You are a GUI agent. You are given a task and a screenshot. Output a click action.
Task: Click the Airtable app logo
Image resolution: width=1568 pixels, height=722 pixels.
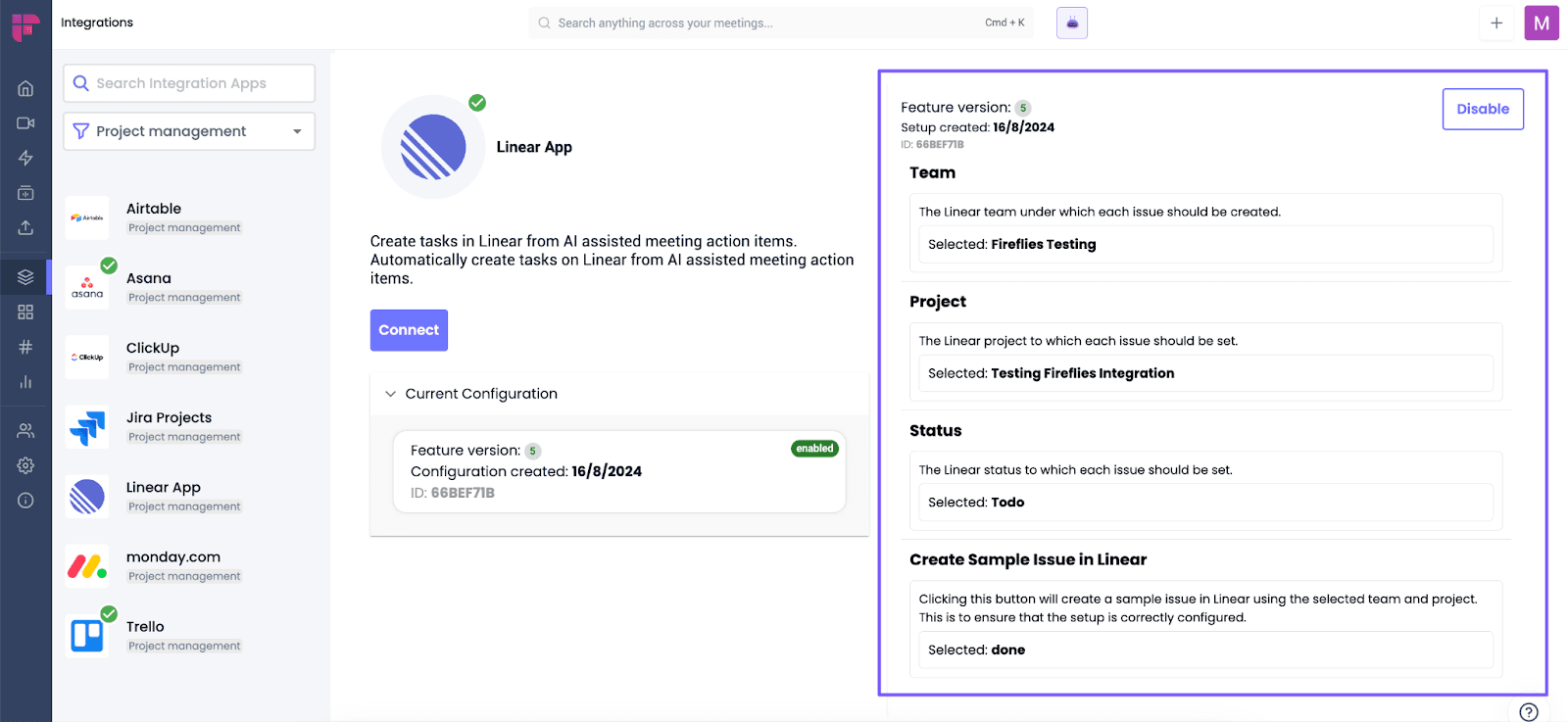pos(87,217)
